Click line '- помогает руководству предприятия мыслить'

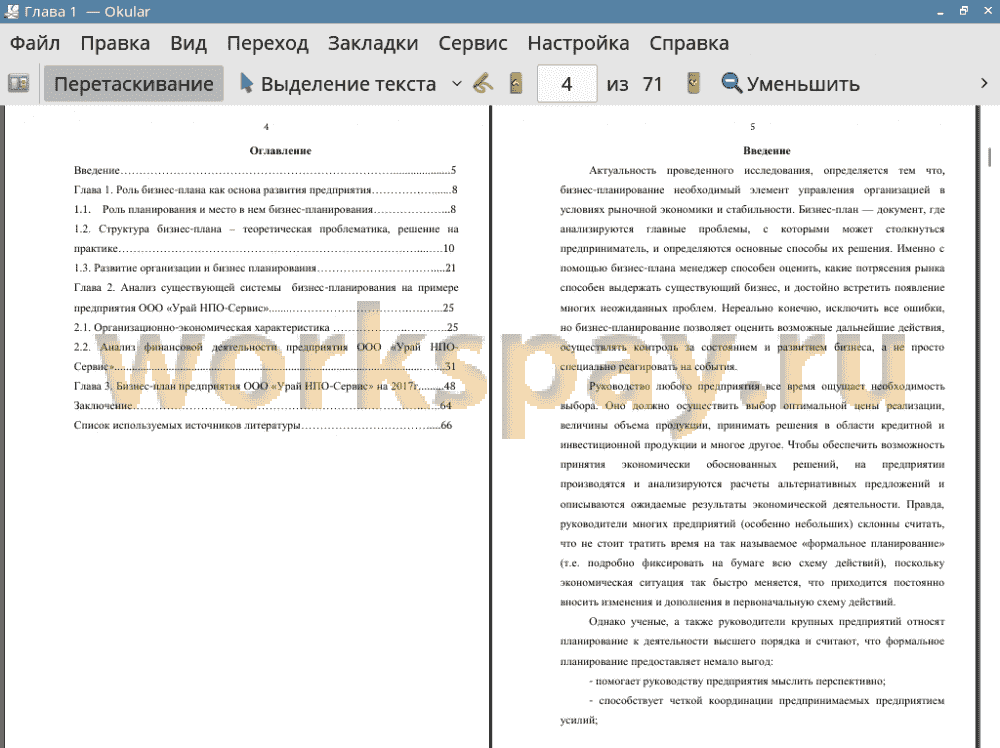coord(737,681)
